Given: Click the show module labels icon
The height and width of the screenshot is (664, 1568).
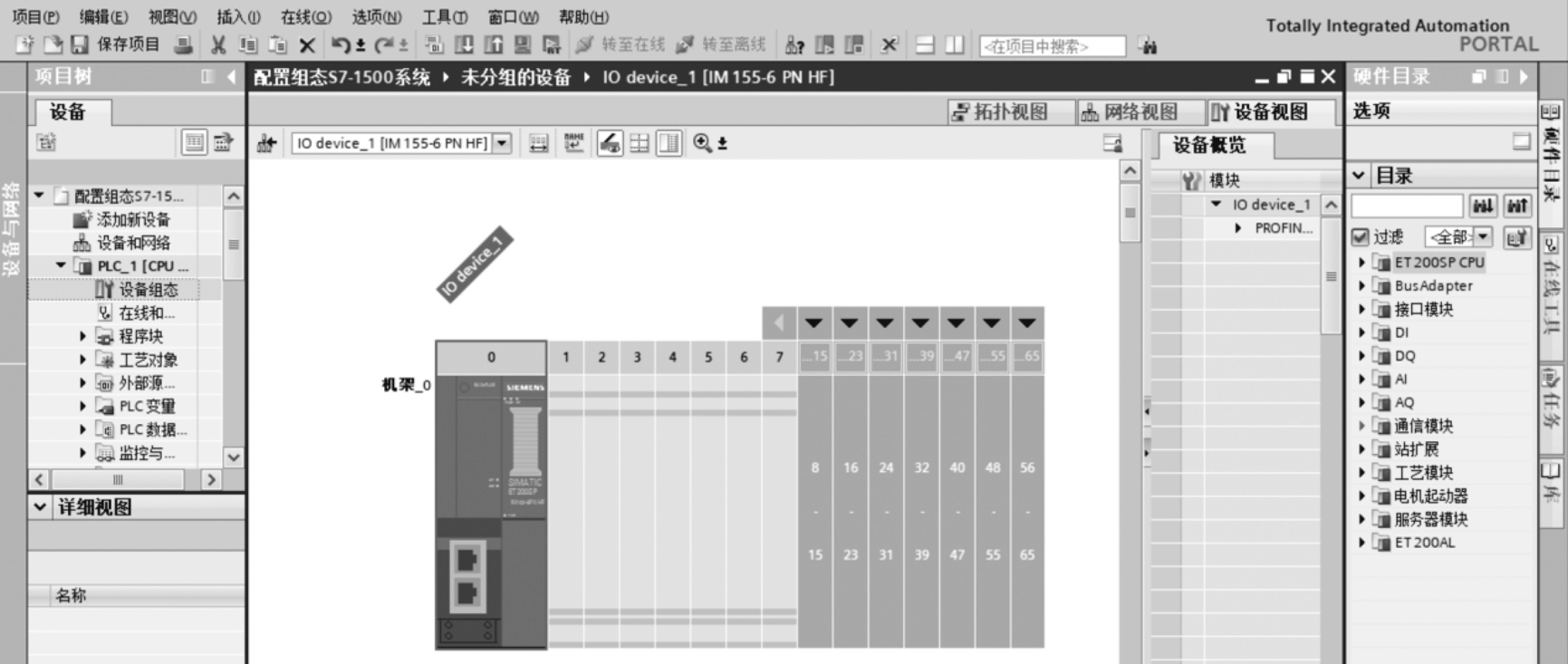Looking at the screenshot, I should pyautogui.click(x=538, y=143).
